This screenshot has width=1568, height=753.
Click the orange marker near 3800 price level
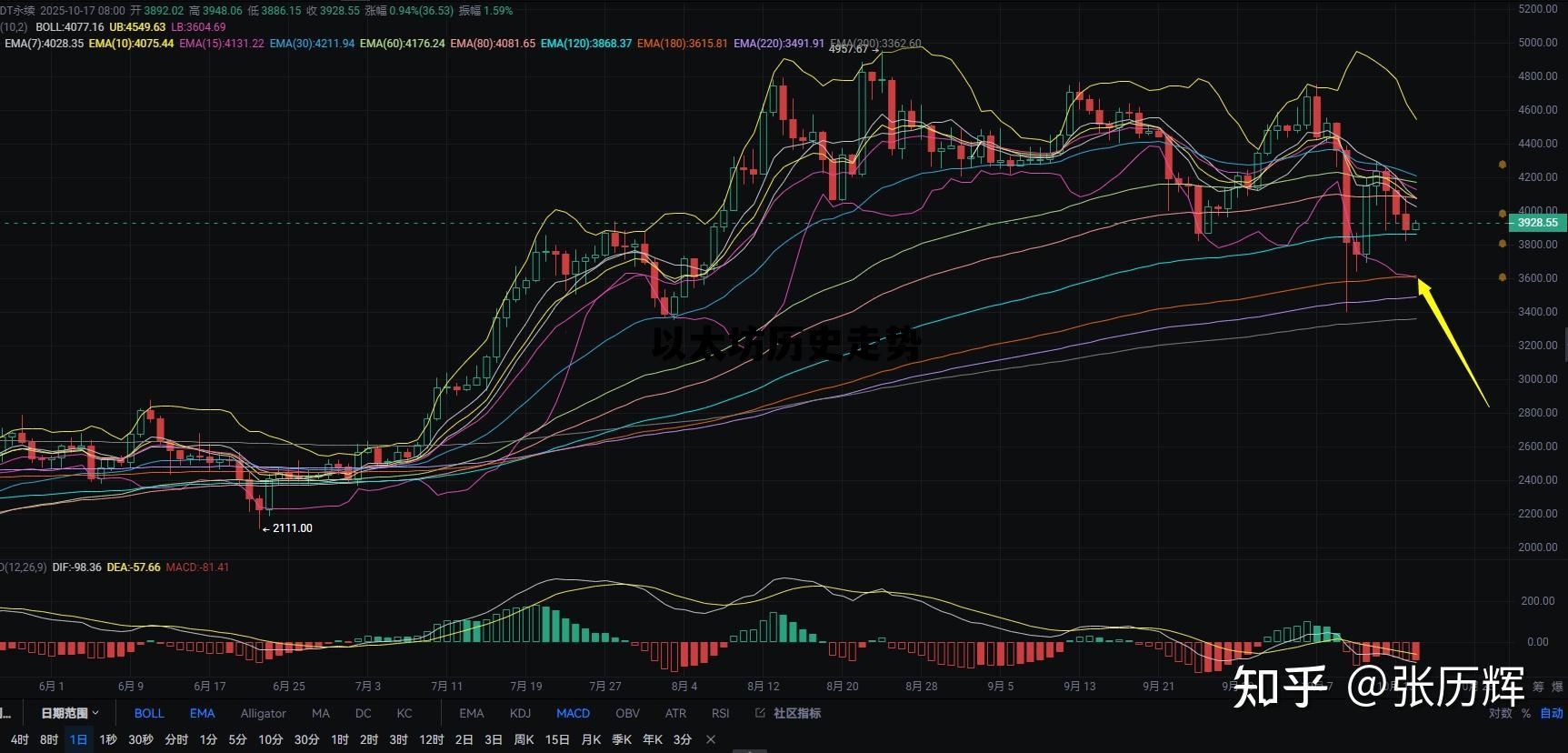[1503, 244]
